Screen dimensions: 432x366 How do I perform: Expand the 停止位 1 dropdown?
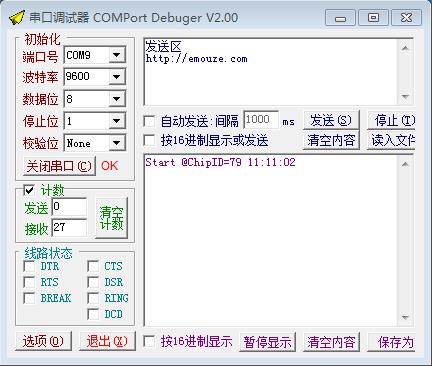click(x=116, y=121)
